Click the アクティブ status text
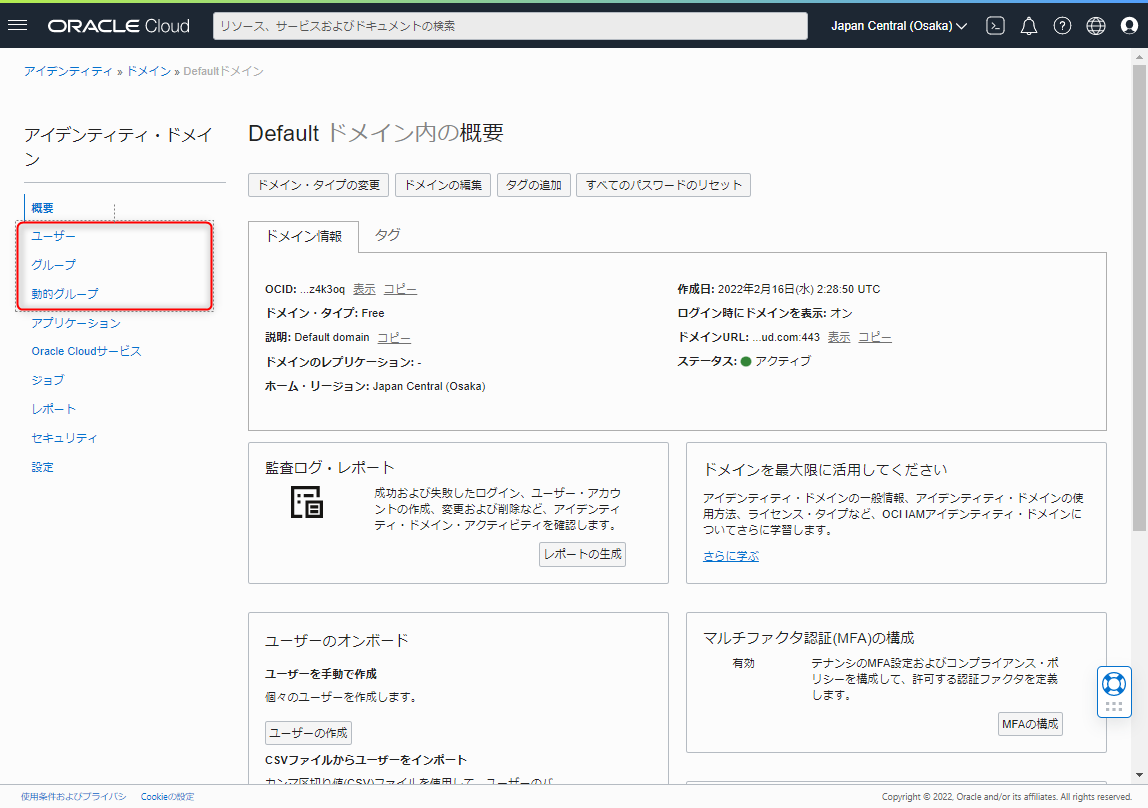This screenshot has width=1148, height=808. click(x=783, y=361)
